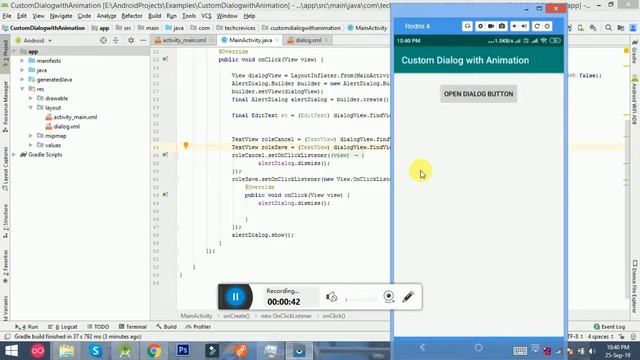The image size is (640, 360).
Task: Hide the project panel with minus icon
Action: click(143, 40)
